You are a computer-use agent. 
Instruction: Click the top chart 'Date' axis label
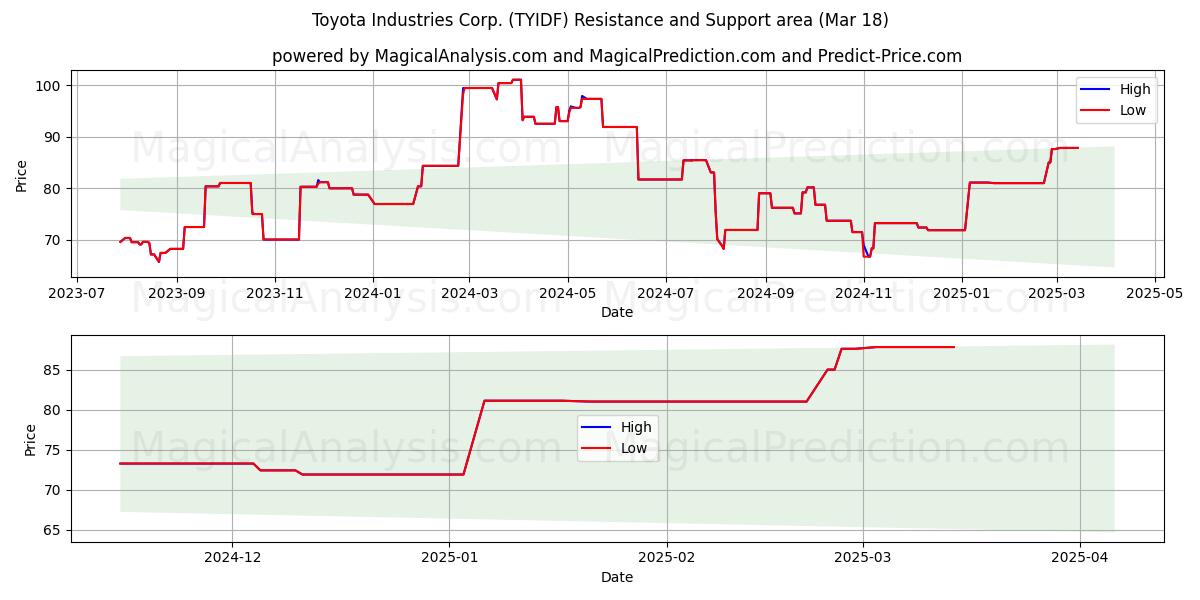click(617, 313)
